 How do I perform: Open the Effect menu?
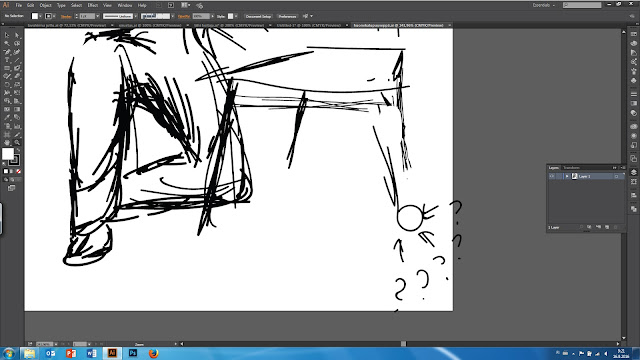(x=93, y=5)
